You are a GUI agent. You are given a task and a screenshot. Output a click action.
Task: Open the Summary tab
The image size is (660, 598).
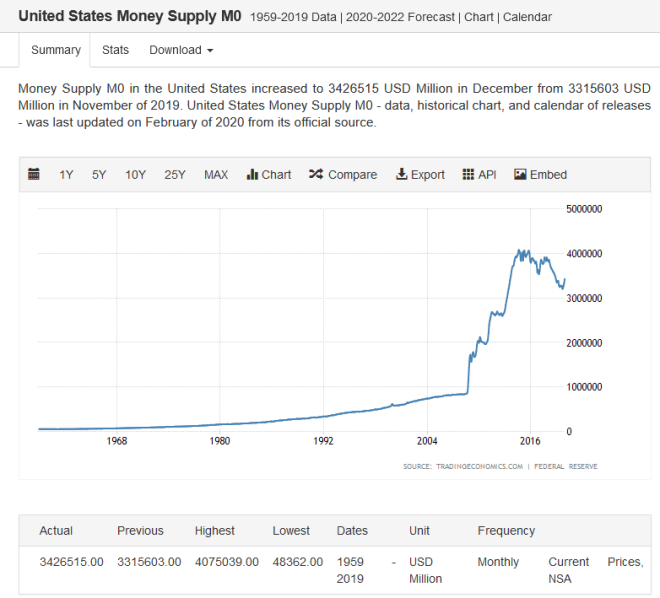56,50
